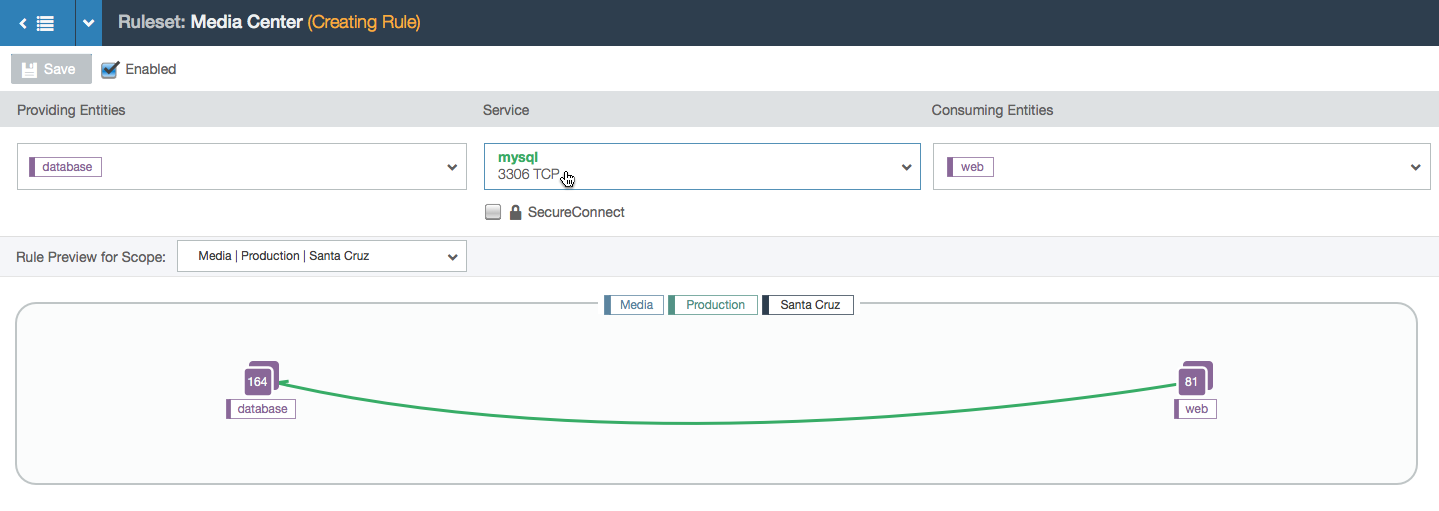Click the web label under the 81 group

click(x=1195, y=409)
